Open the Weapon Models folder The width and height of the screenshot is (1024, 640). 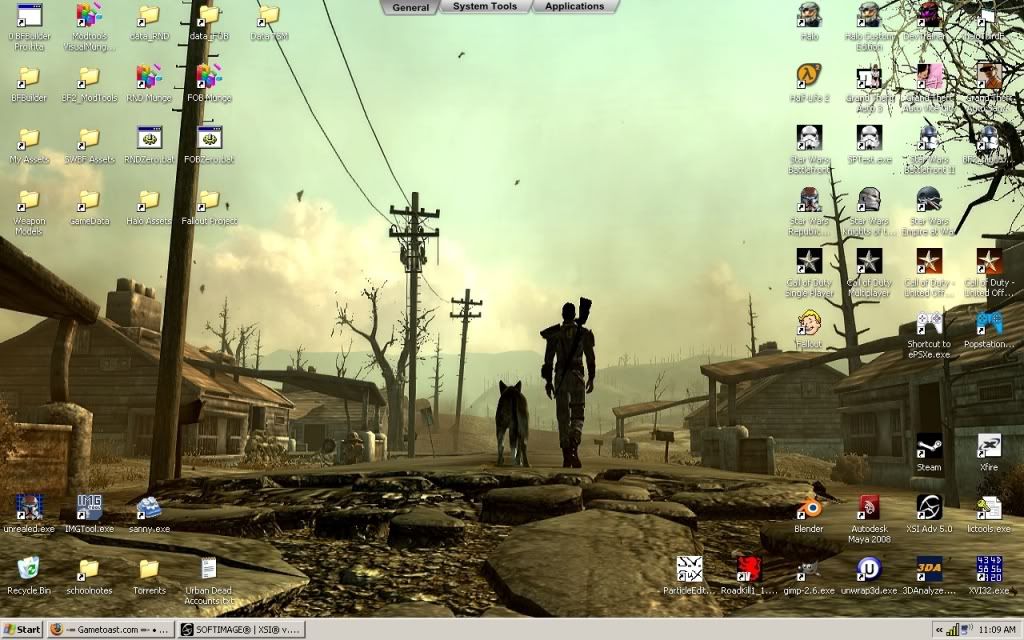tap(28, 211)
